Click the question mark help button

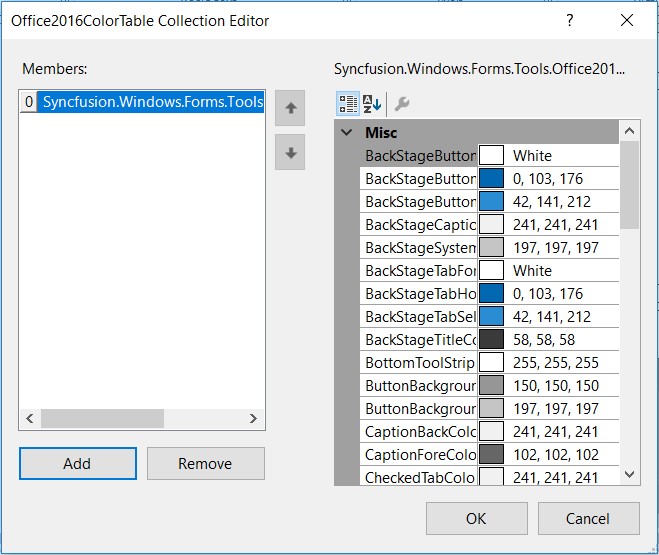pyautogui.click(x=569, y=20)
